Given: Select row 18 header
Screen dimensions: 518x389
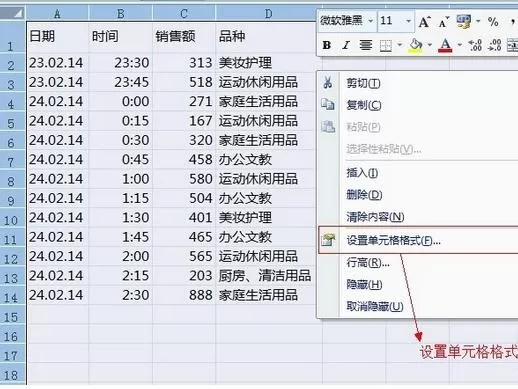Looking at the screenshot, I should (13, 373).
